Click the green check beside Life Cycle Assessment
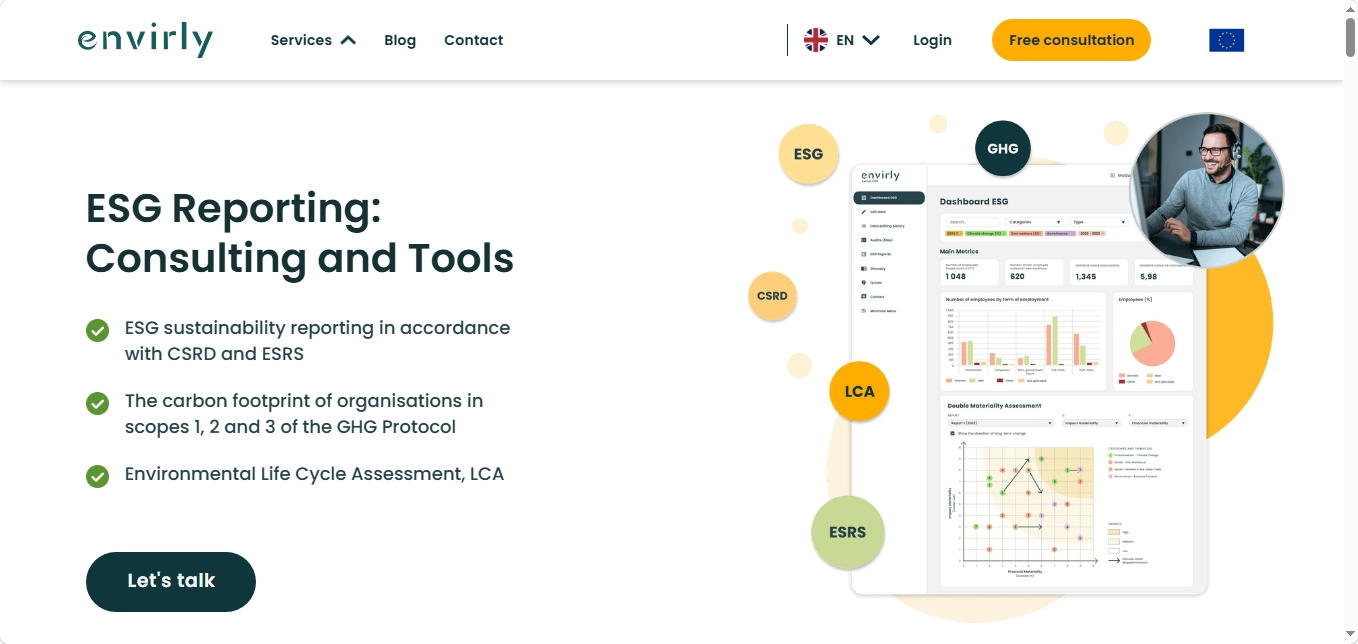Image resolution: width=1358 pixels, height=644 pixels. [97, 476]
